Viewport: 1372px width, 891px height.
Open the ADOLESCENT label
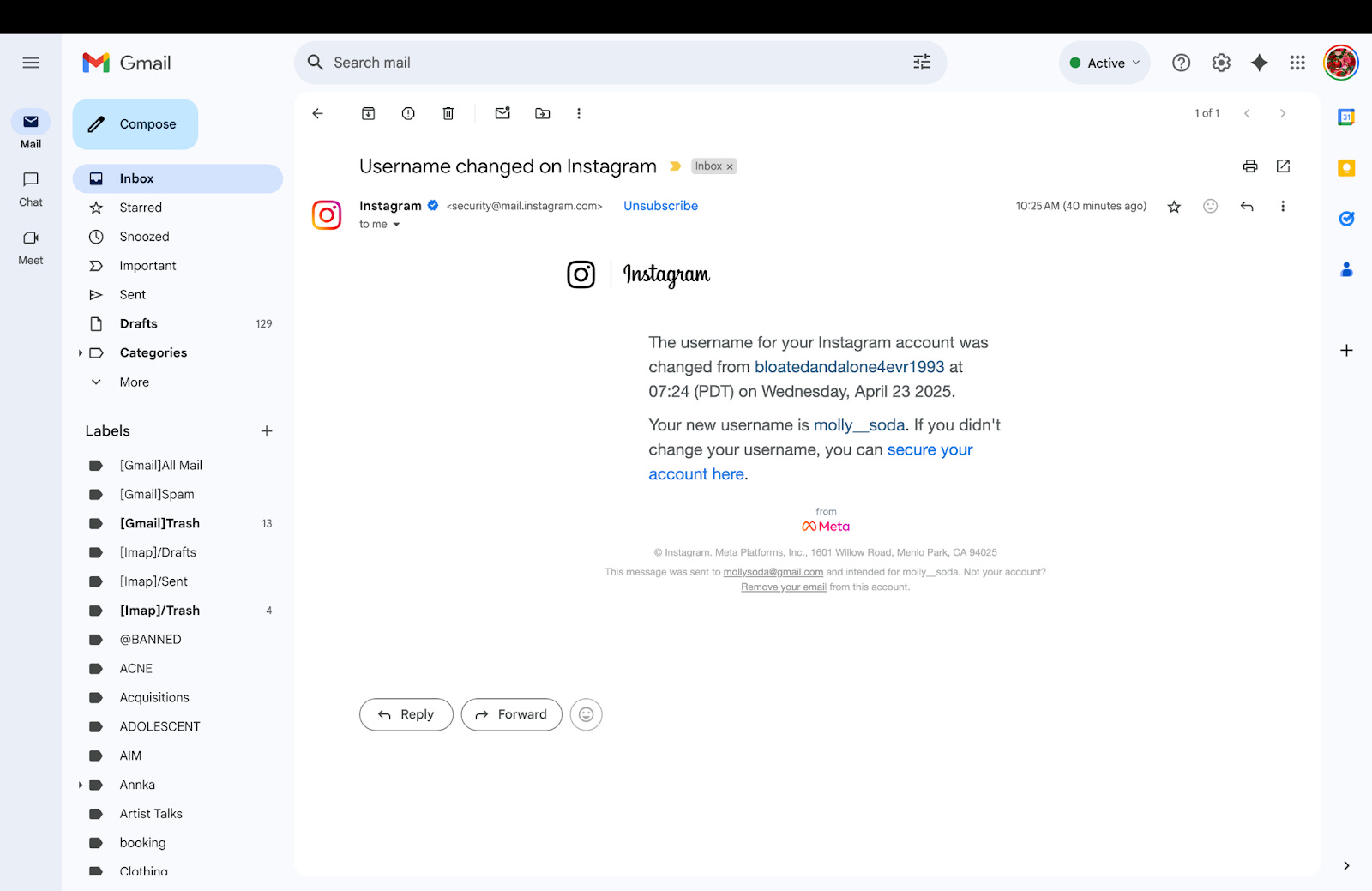178,726
